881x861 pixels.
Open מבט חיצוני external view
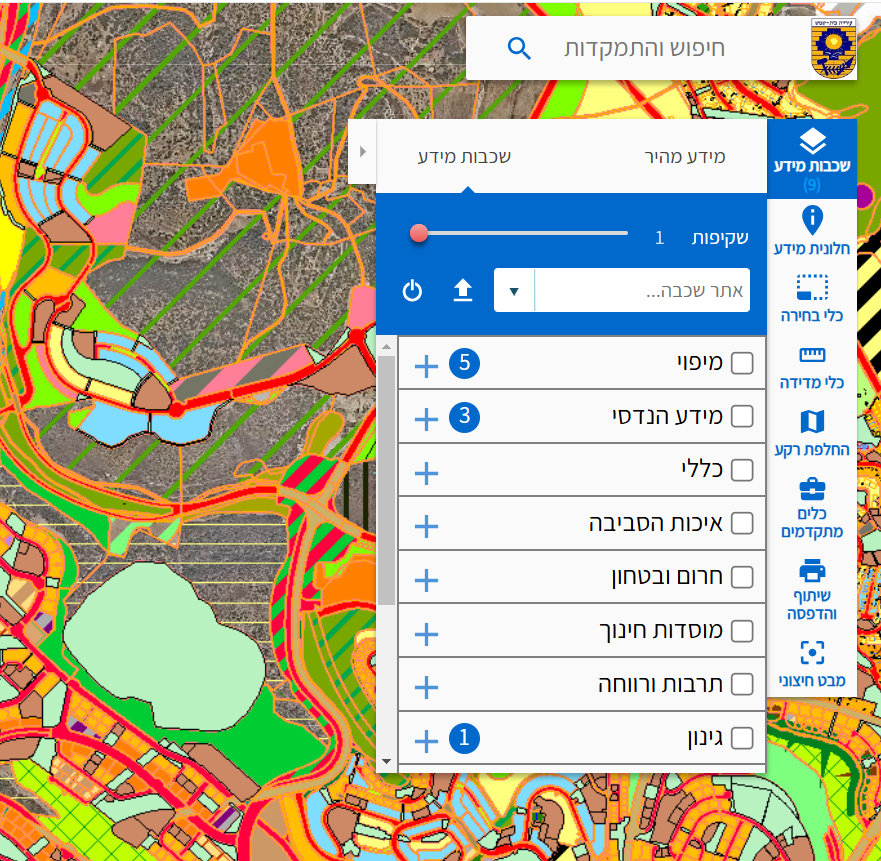coord(812,664)
